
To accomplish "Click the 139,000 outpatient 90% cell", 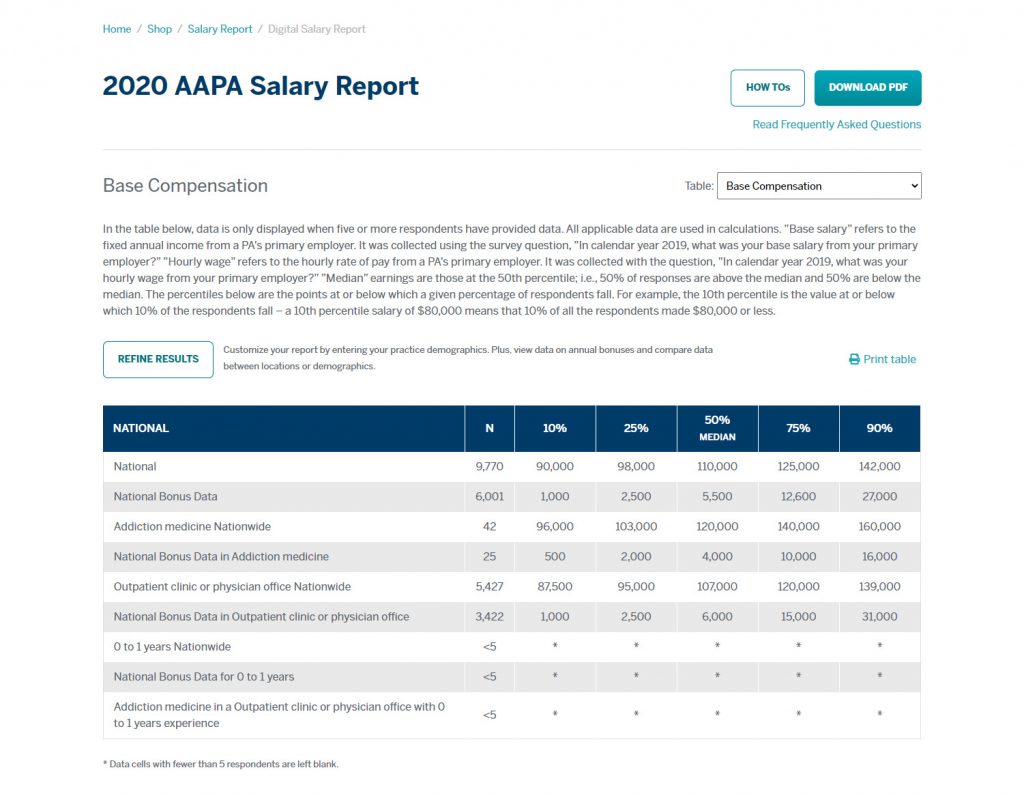I will point(880,587).
